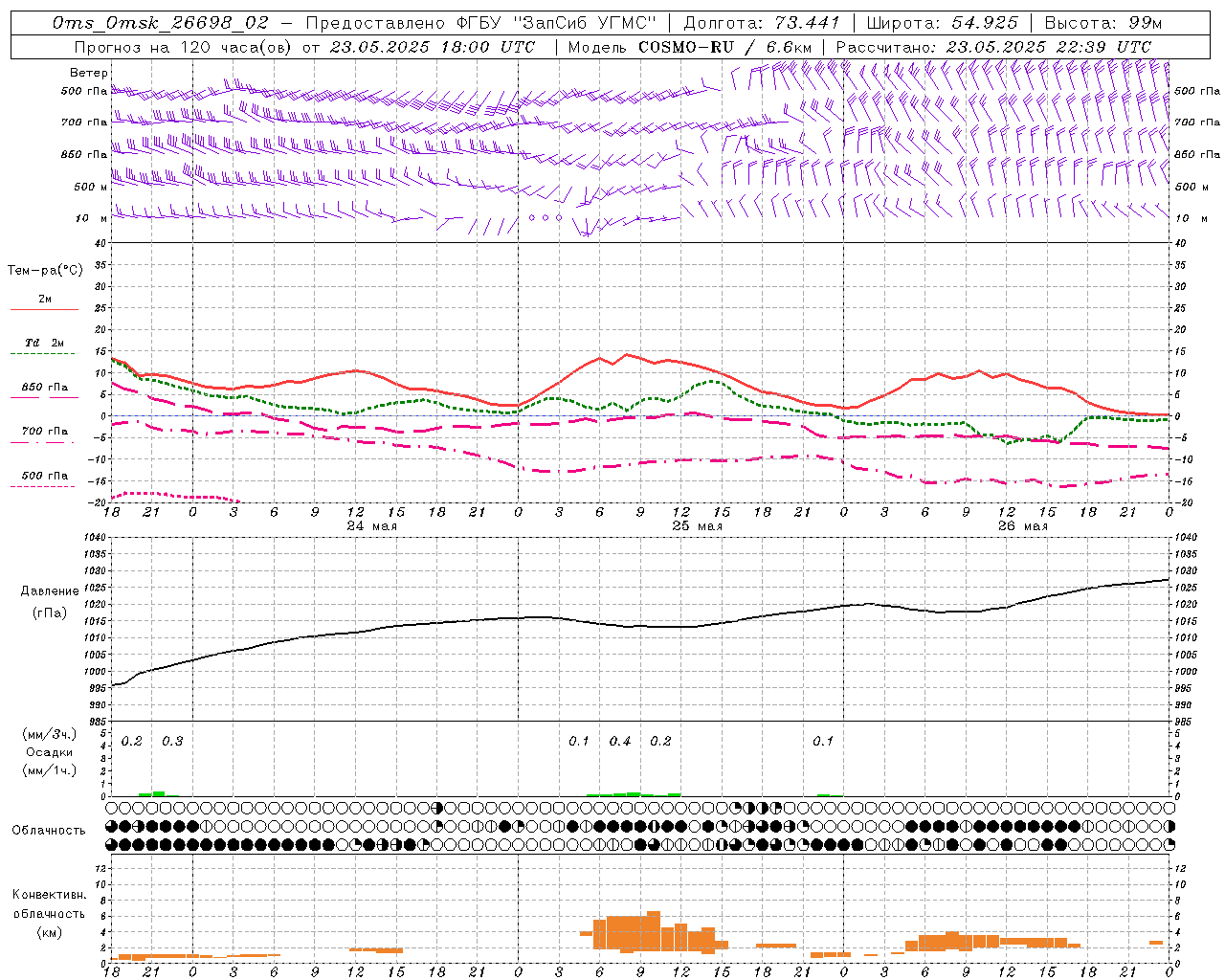Click the "(мм/3ч.)" precipitation unit label

point(50,735)
